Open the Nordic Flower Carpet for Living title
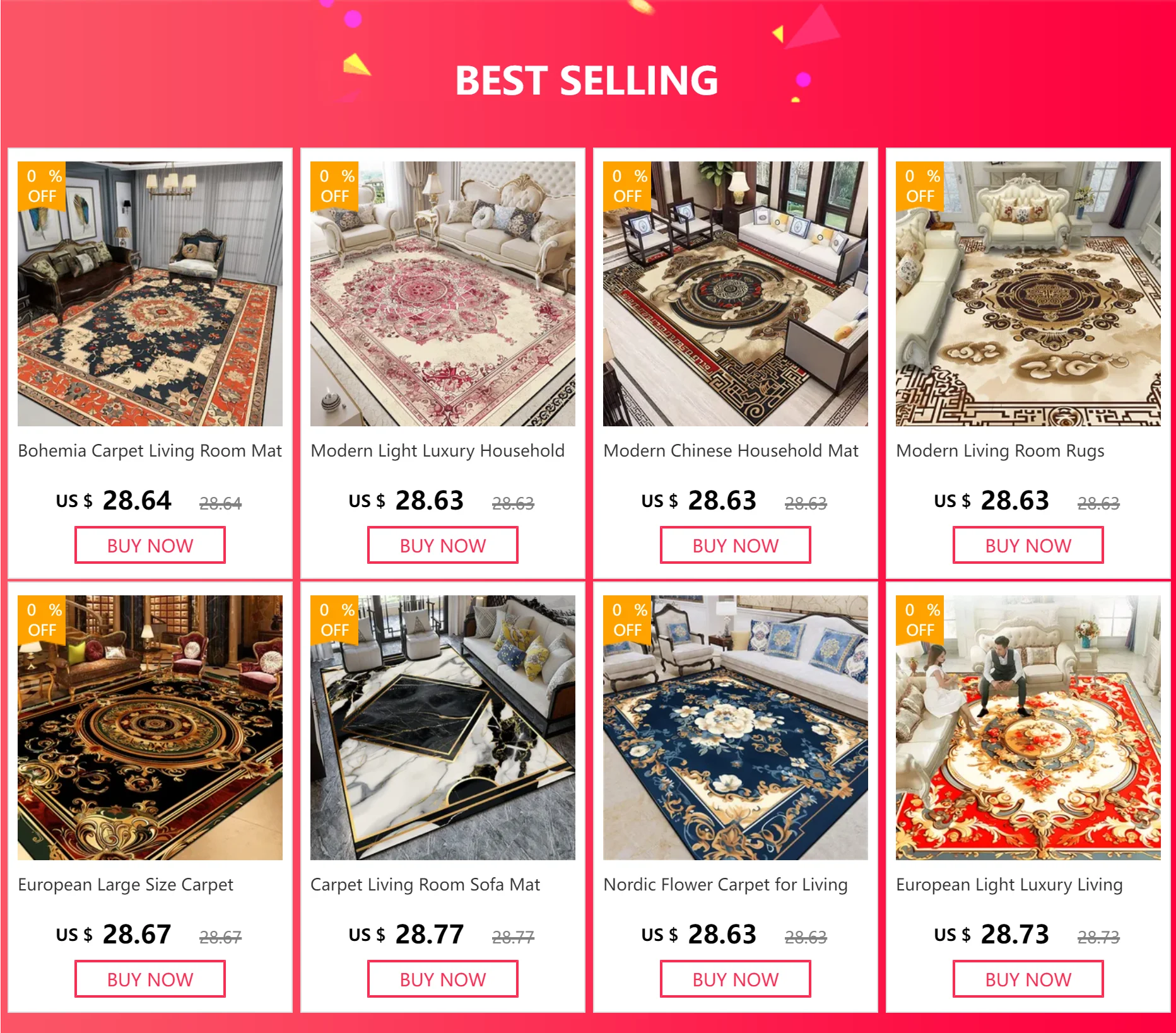This screenshot has height=1033, width=1176. (726, 885)
